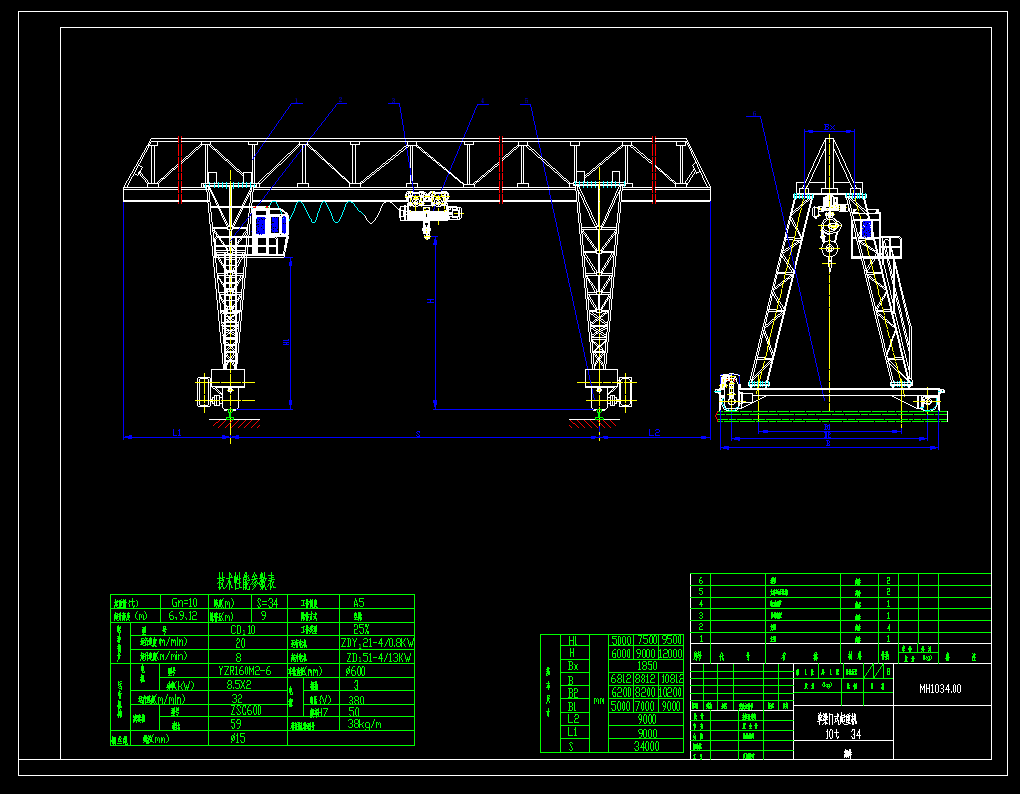Click the 59 ratio value
This screenshot has height=794, width=1020.
coord(235,724)
